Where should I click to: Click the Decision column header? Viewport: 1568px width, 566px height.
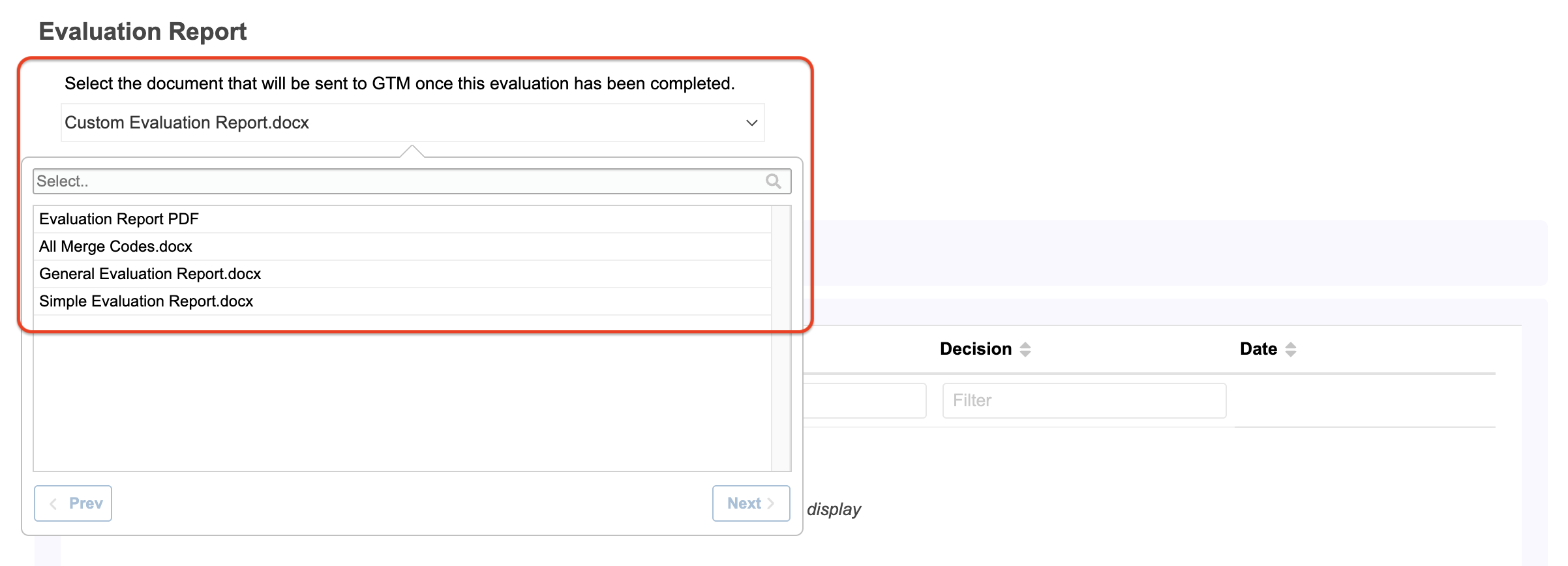click(975, 350)
